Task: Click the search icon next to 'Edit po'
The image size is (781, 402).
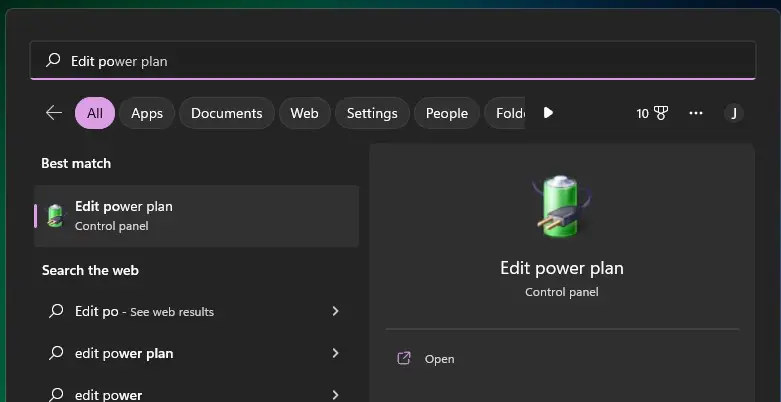Action: (56, 311)
